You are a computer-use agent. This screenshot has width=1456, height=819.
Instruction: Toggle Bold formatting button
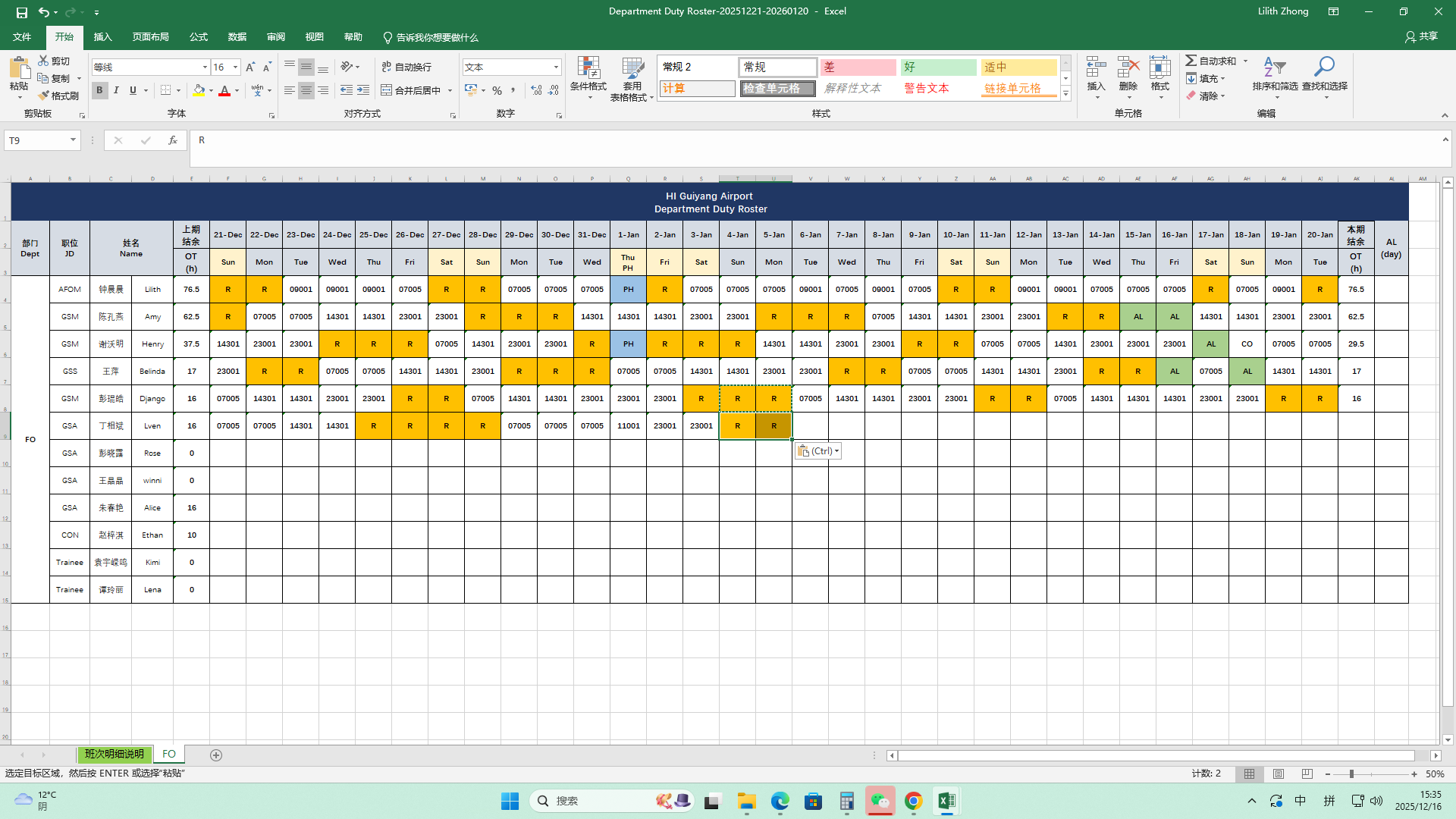tap(99, 90)
